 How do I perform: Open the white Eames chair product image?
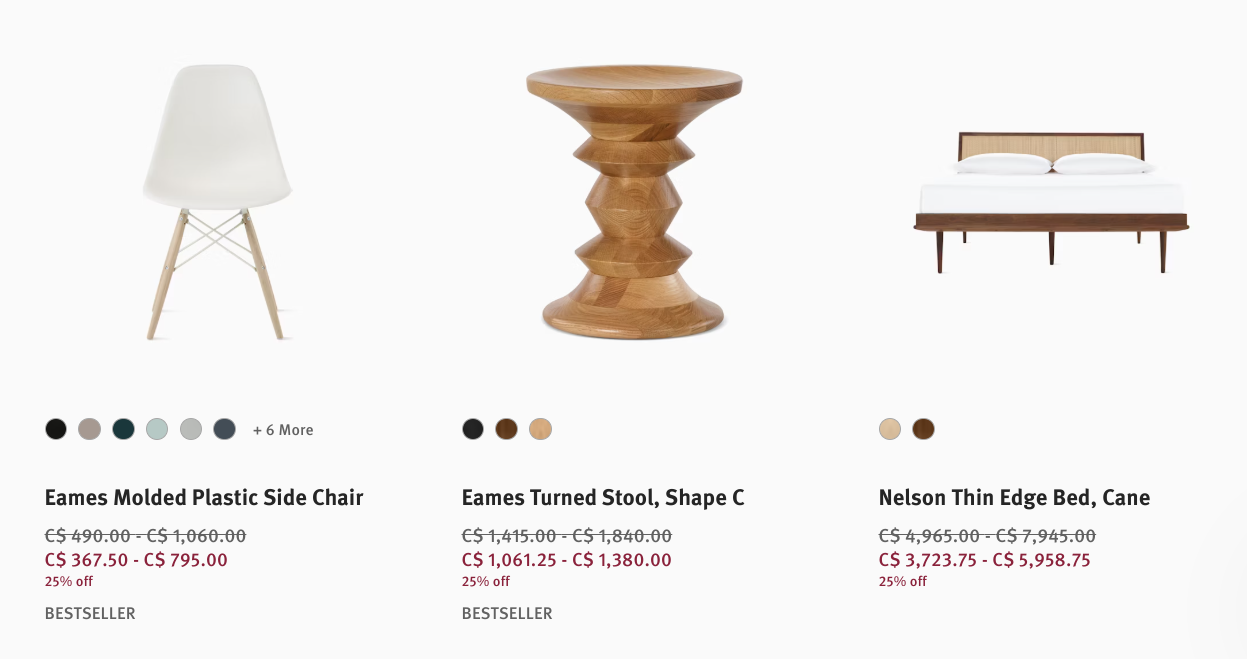217,202
